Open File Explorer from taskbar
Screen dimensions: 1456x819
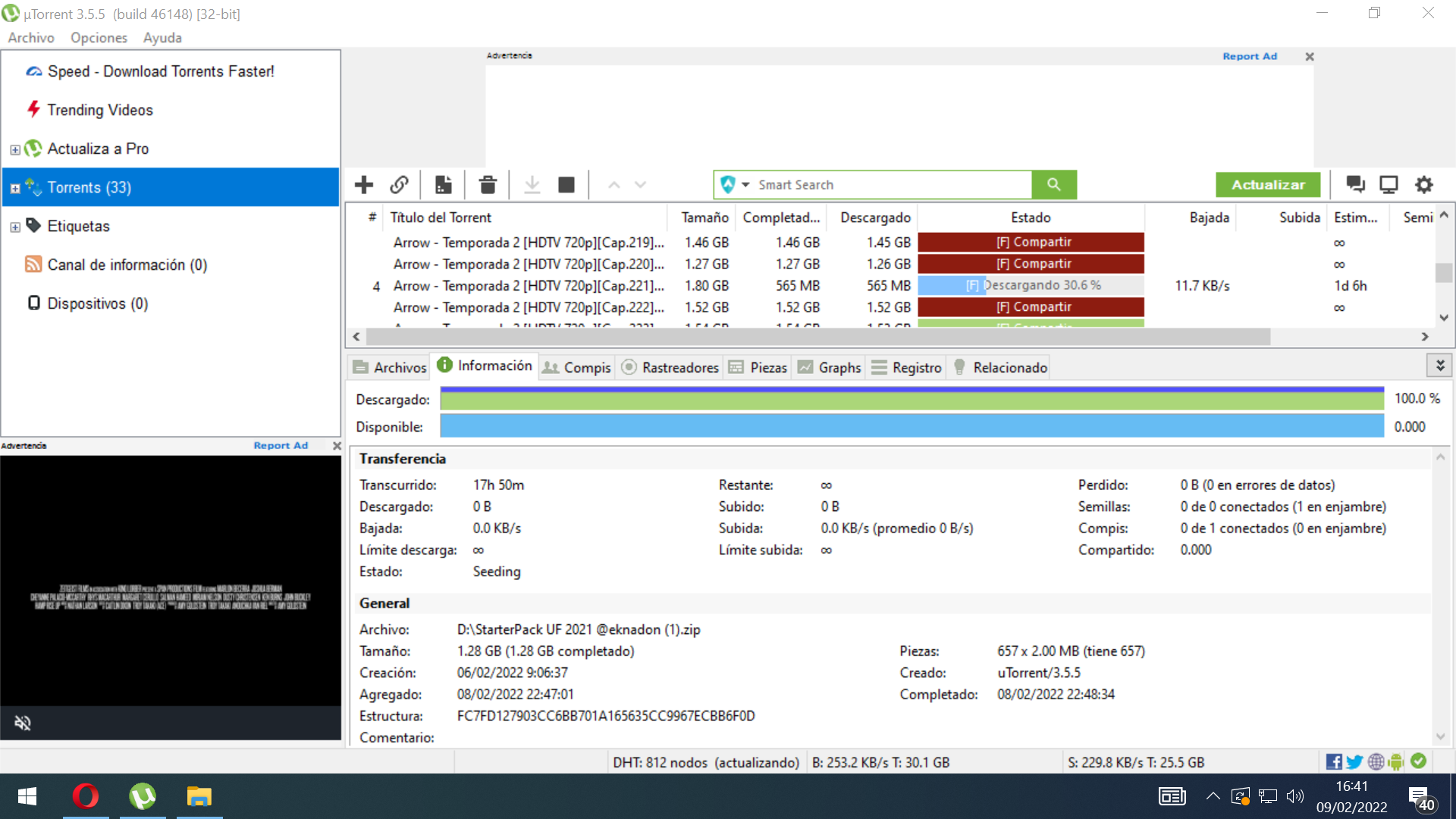tap(199, 796)
